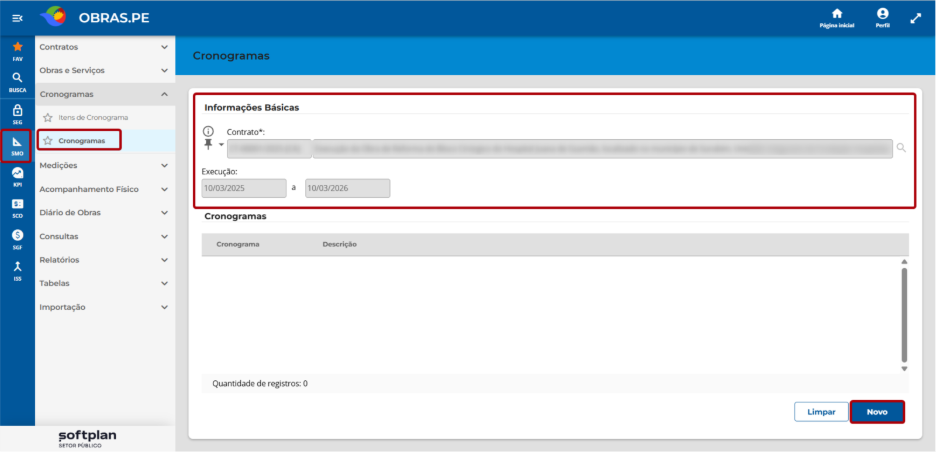The height and width of the screenshot is (453, 936).
Task: Click the Limpar button
Action: [x=821, y=412]
